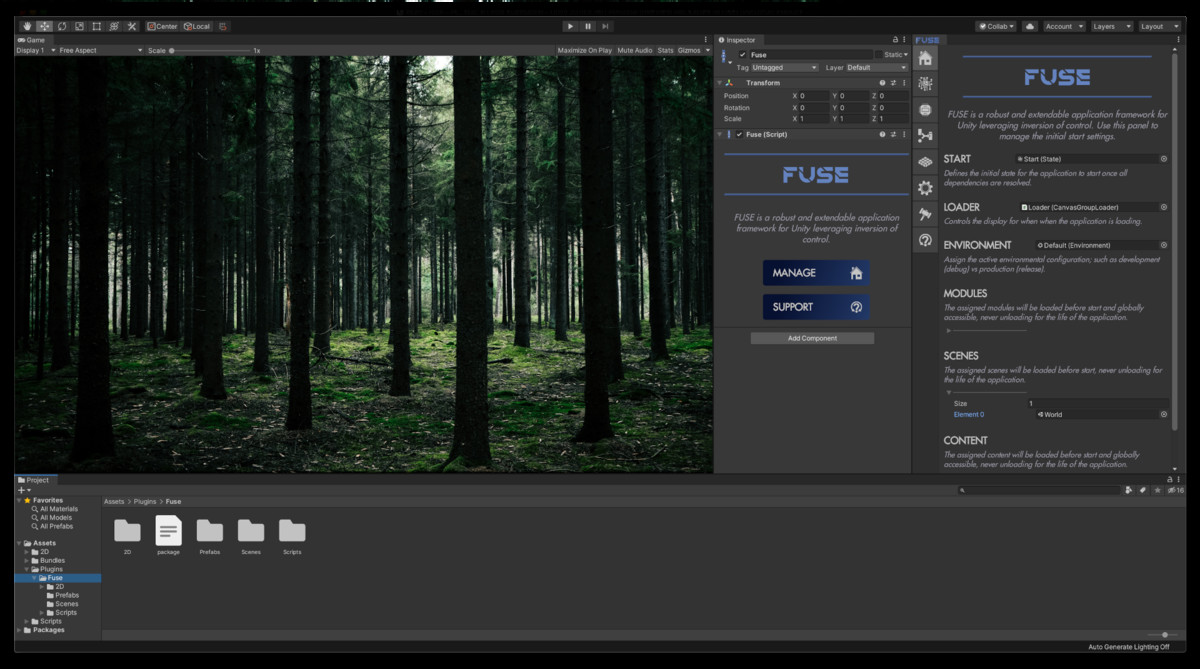Open the custom editor tools icon

coord(131,26)
